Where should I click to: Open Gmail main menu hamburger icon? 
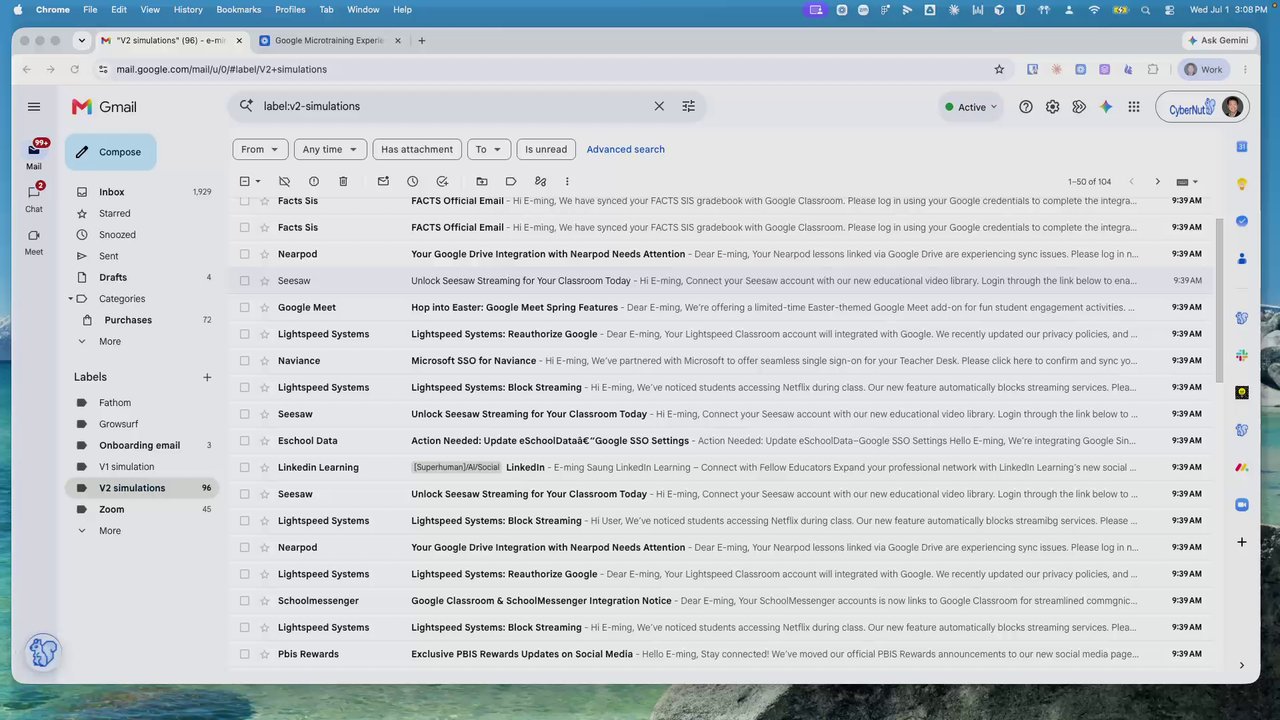coord(34,107)
